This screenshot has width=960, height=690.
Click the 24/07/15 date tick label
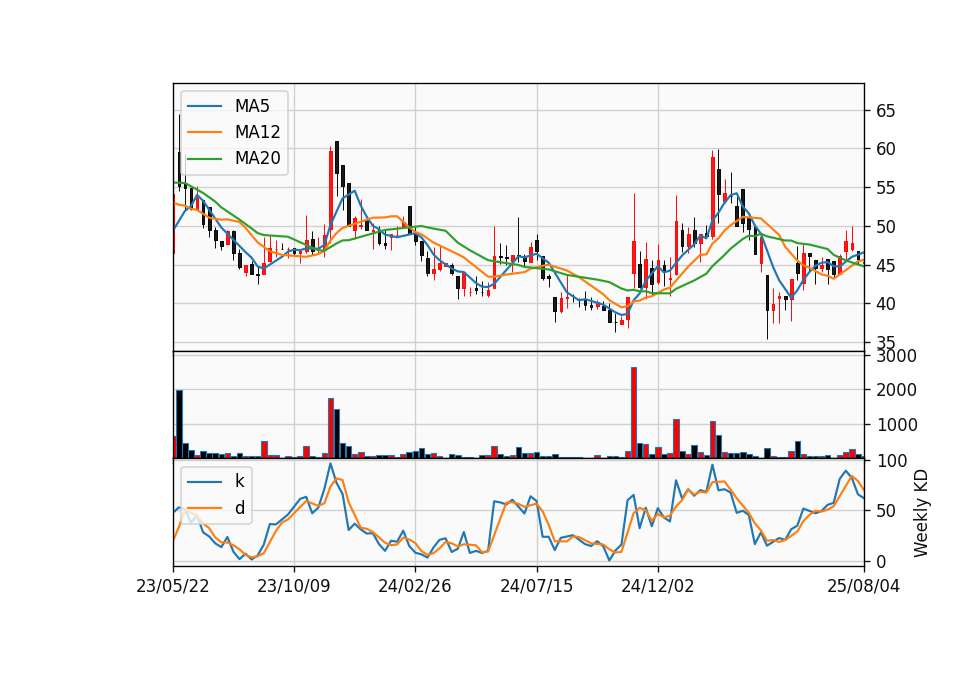[536, 587]
